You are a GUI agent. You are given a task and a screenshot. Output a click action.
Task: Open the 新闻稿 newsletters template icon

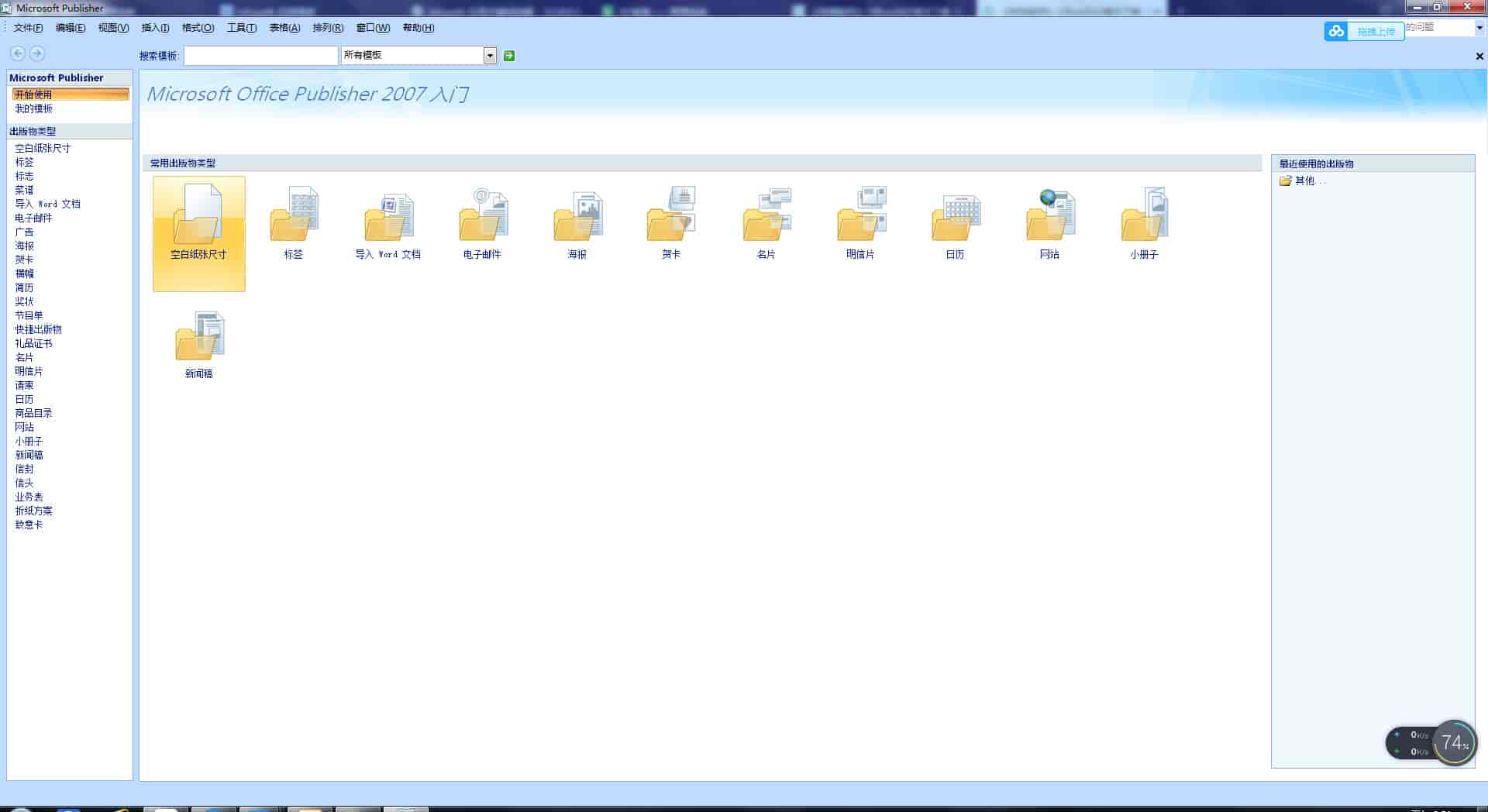click(198, 337)
